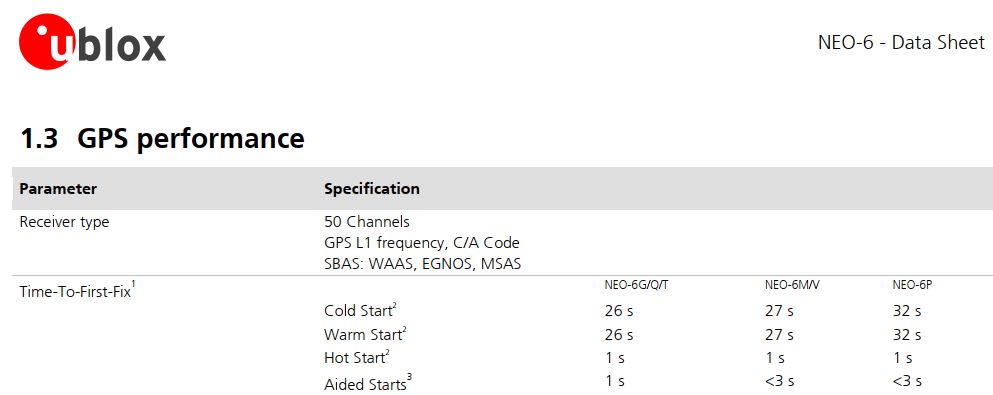Select the 1.3 GPS performance heading
Screen dimensions: 993x395
point(162,138)
